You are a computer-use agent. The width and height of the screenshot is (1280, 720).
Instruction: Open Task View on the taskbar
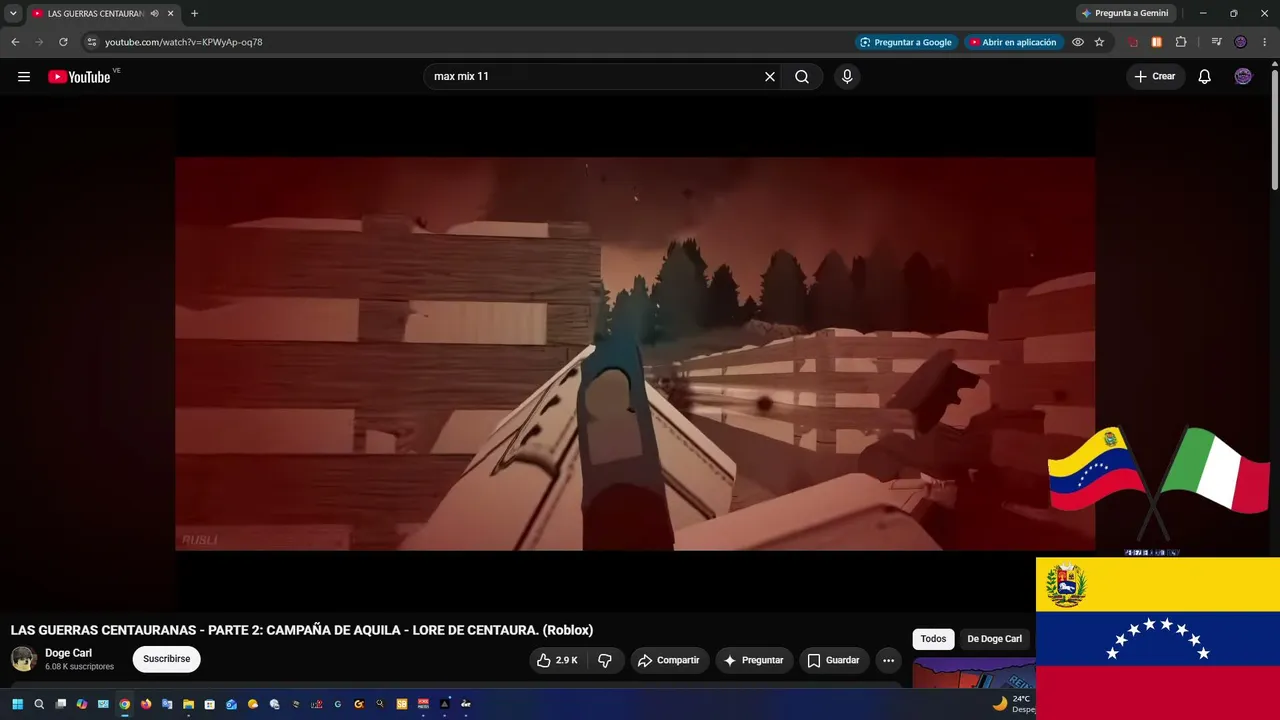coord(61,704)
